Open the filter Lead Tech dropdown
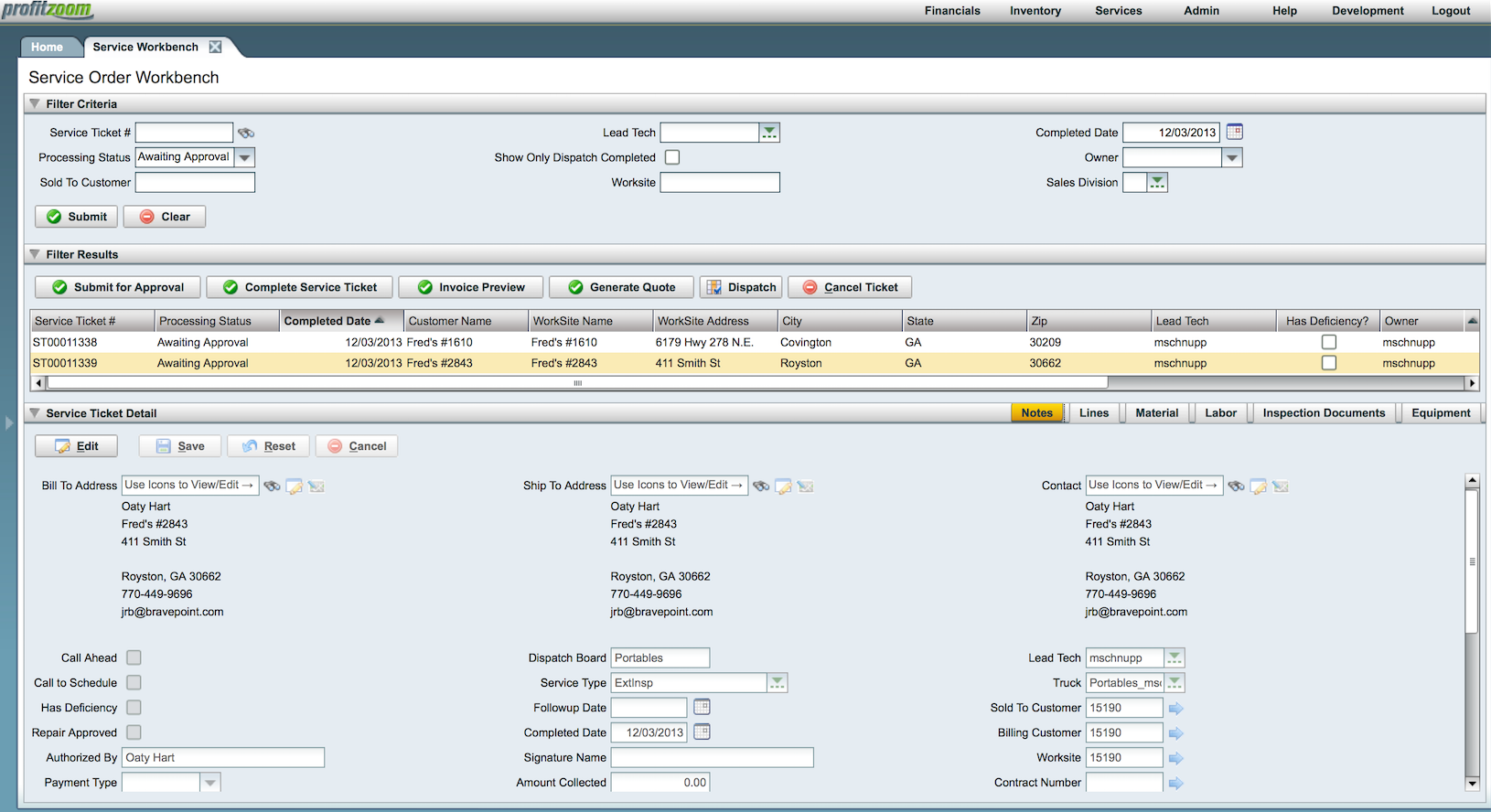 [x=769, y=133]
